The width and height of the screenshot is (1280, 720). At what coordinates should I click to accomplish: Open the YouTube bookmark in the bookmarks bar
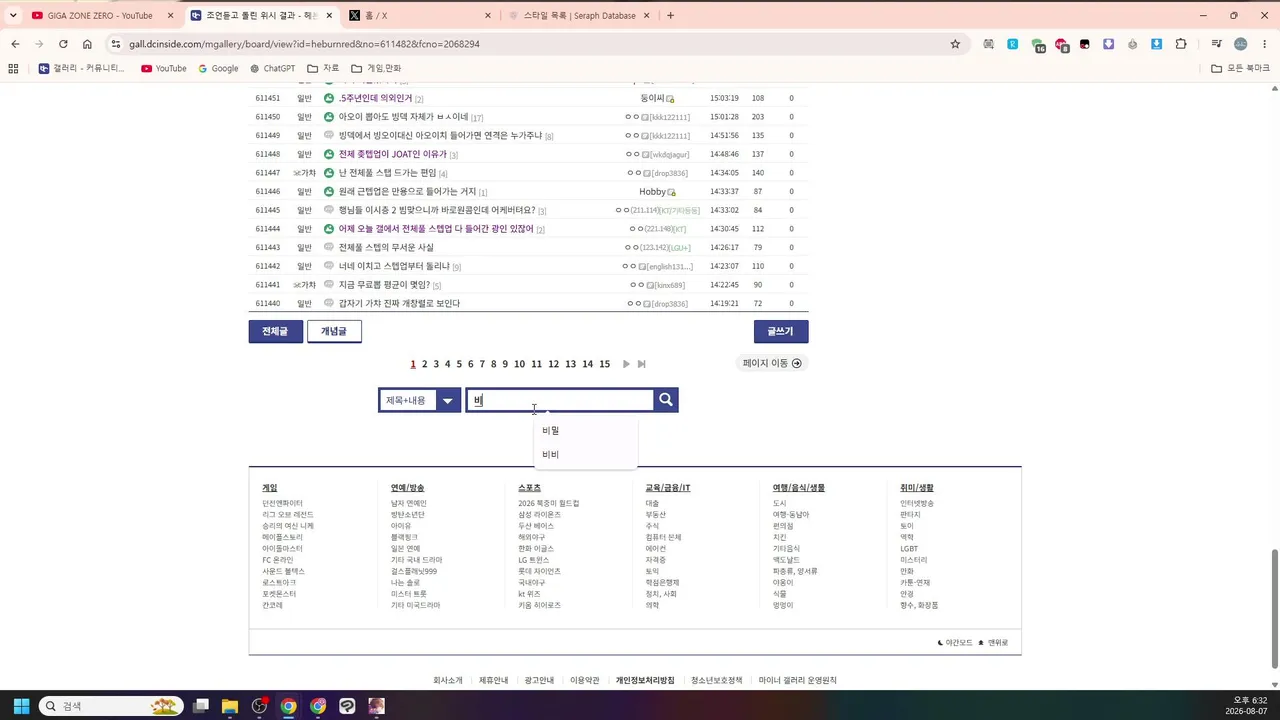(x=164, y=68)
